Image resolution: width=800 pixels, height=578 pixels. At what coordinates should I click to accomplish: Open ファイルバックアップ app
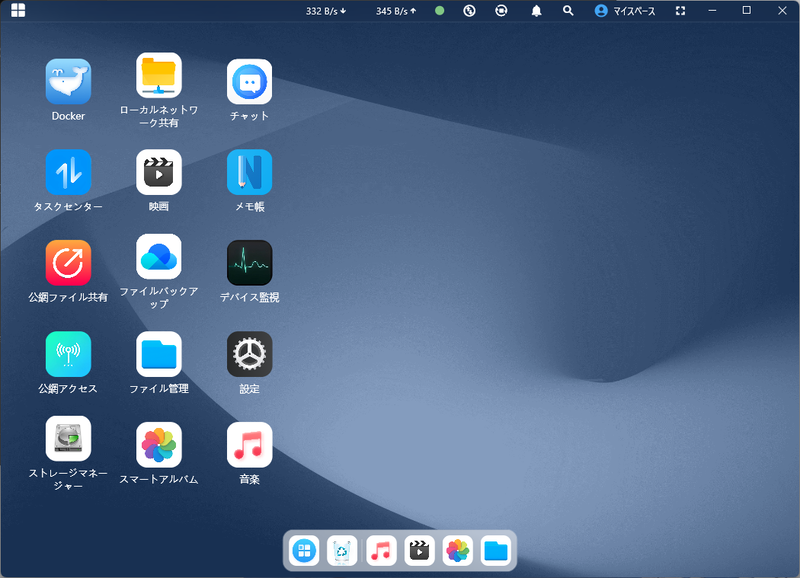click(x=159, y=257)
